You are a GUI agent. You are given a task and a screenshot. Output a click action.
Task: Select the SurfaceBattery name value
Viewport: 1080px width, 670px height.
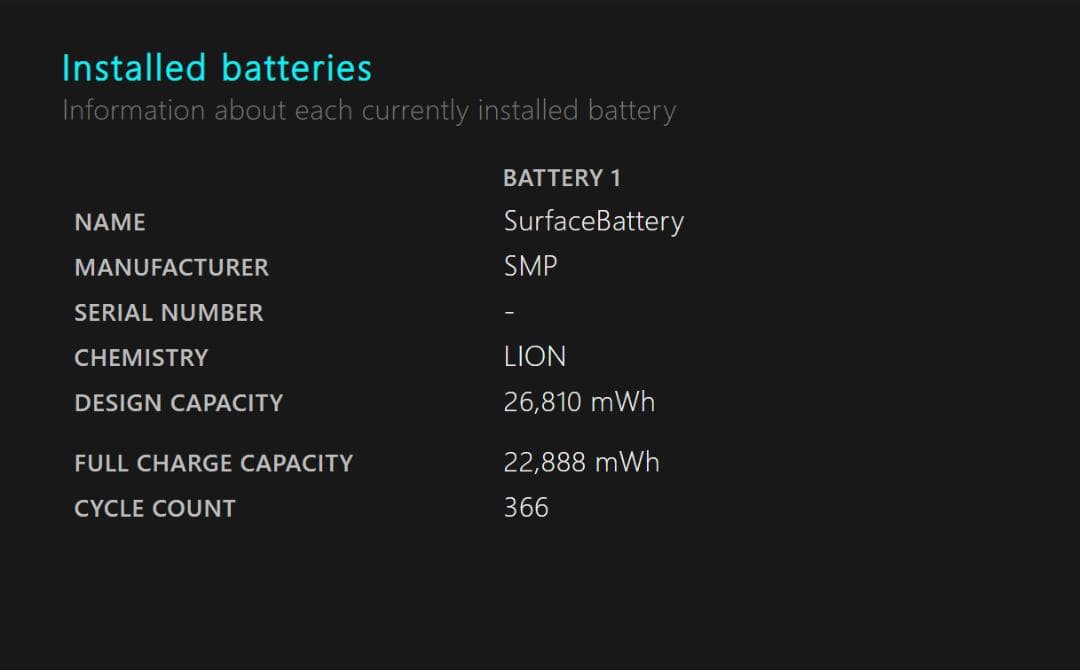click(x=593, y=221)
